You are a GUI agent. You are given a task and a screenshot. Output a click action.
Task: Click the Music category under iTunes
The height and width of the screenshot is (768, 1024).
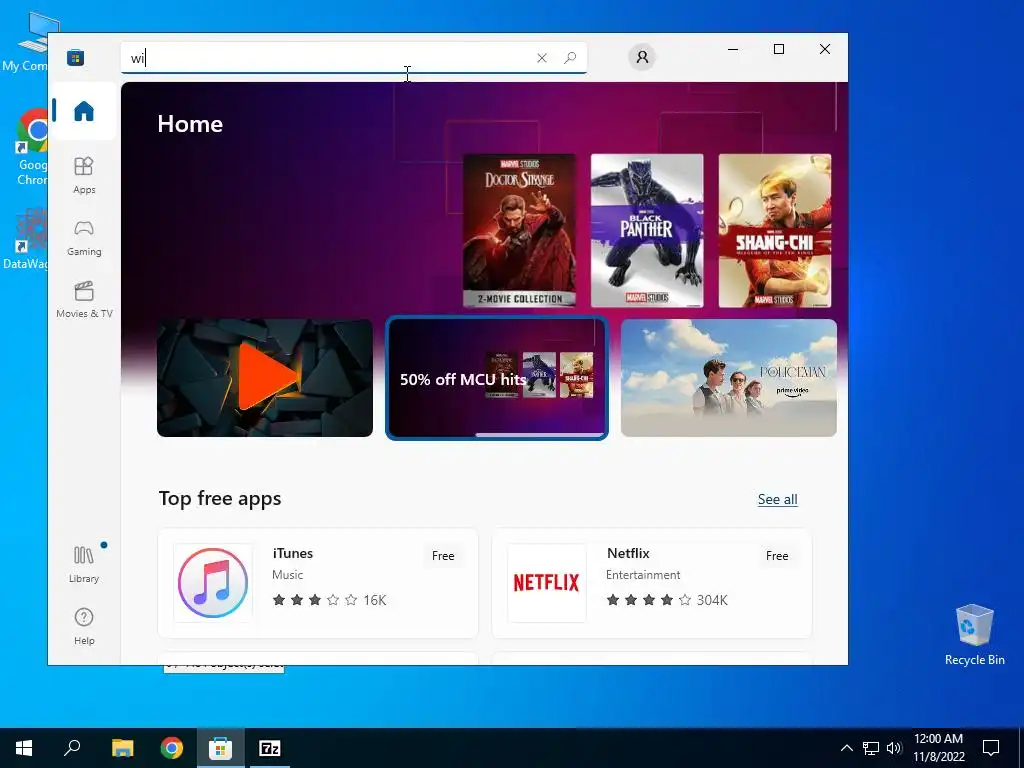coord(287,575)
